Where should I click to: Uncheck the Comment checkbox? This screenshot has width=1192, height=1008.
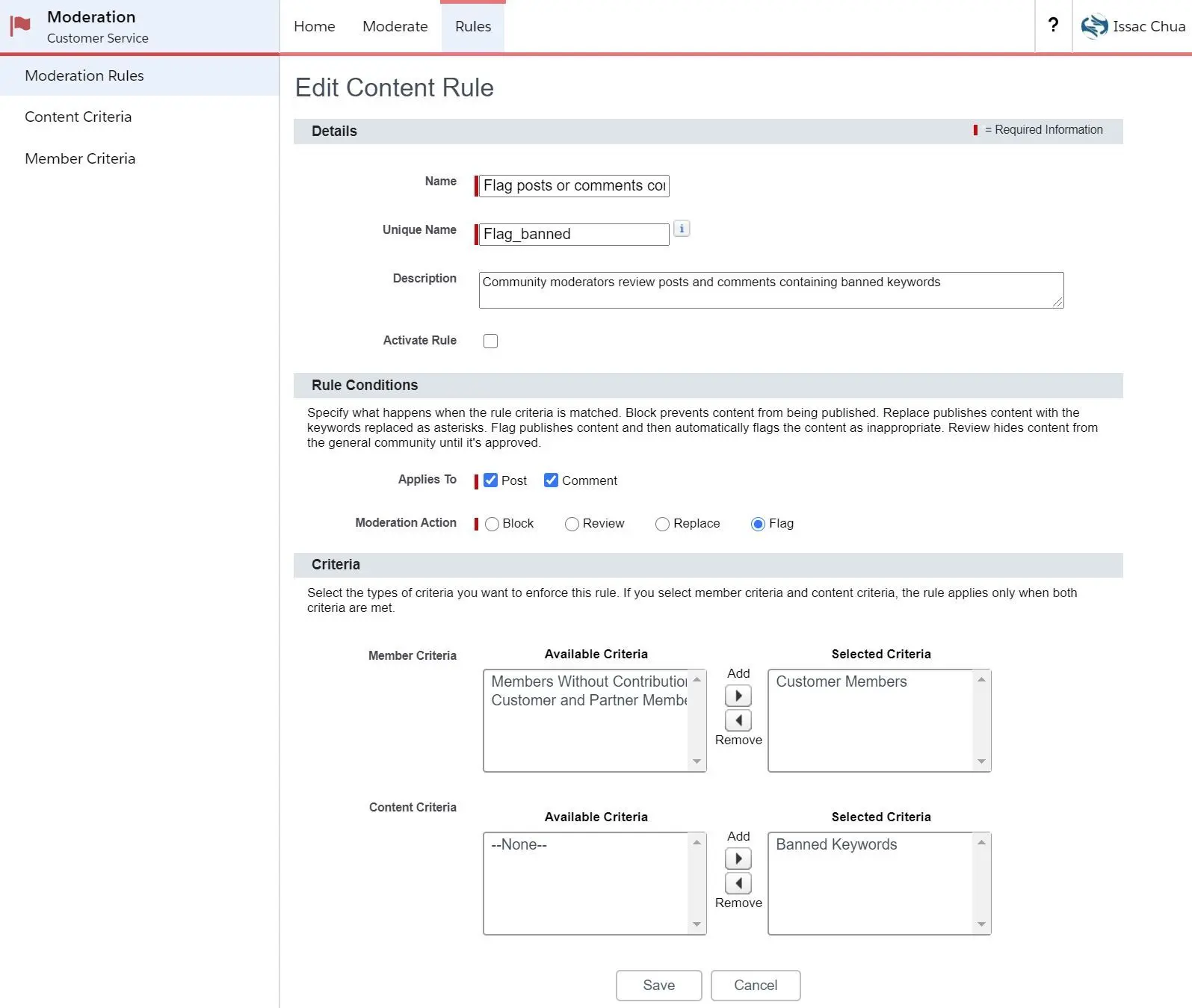551,480
